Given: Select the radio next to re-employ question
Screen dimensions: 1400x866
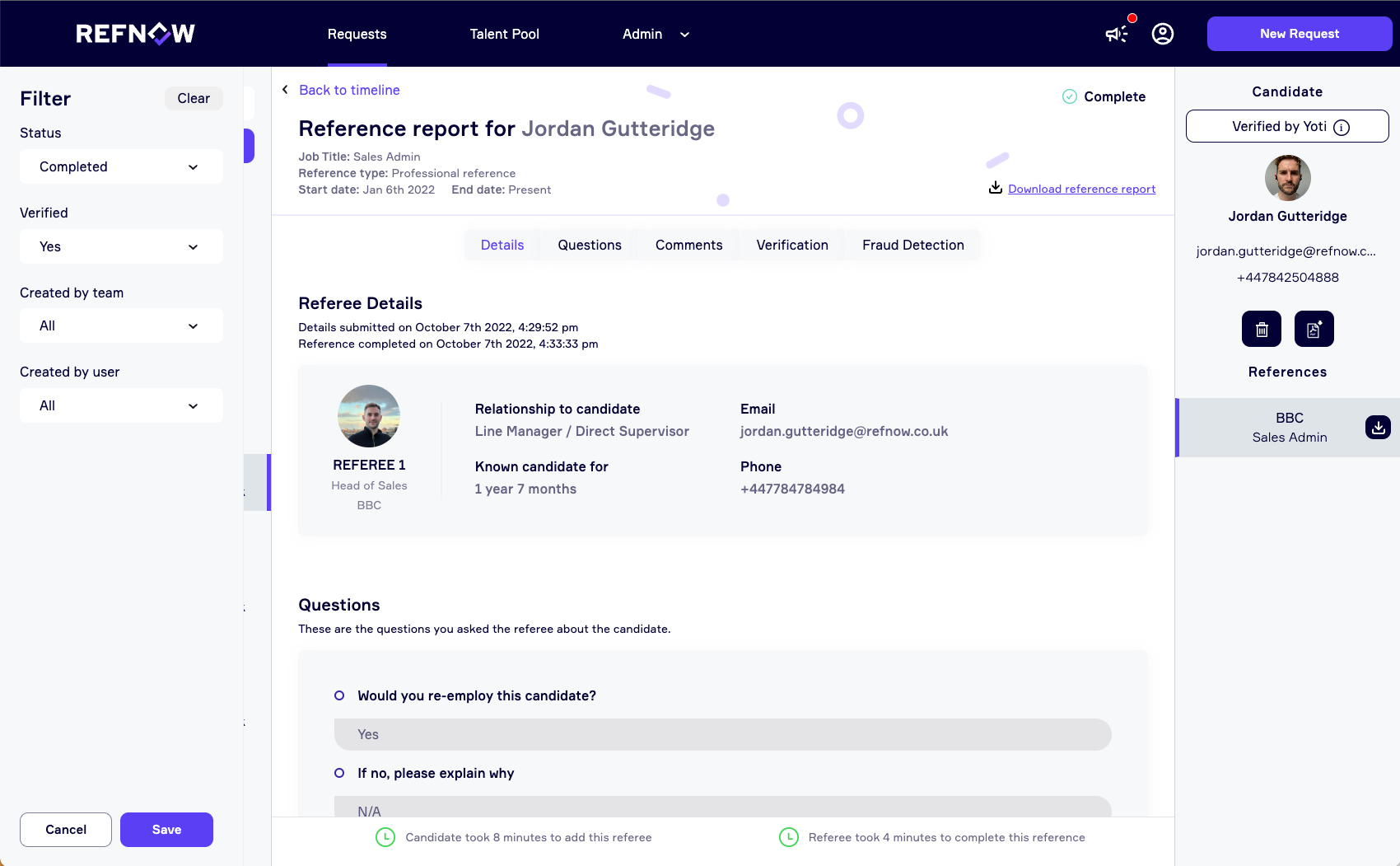Looking at the screenshot, I should coord(338,695).
